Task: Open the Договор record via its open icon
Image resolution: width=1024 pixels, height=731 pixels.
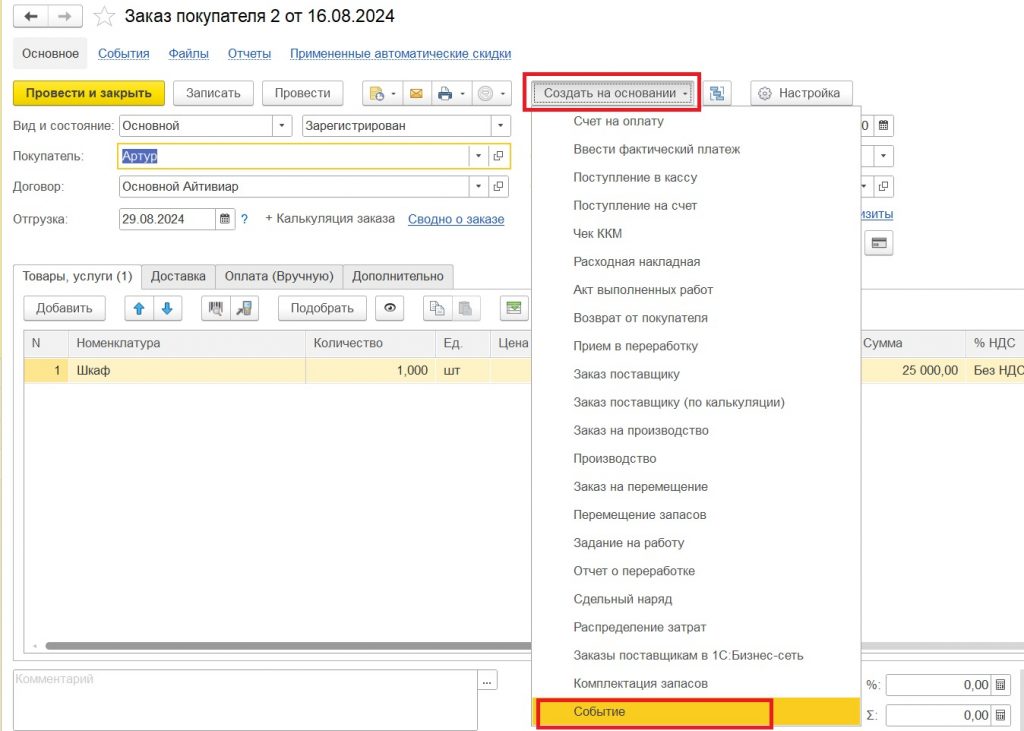Action: click(x=498, y=186)
